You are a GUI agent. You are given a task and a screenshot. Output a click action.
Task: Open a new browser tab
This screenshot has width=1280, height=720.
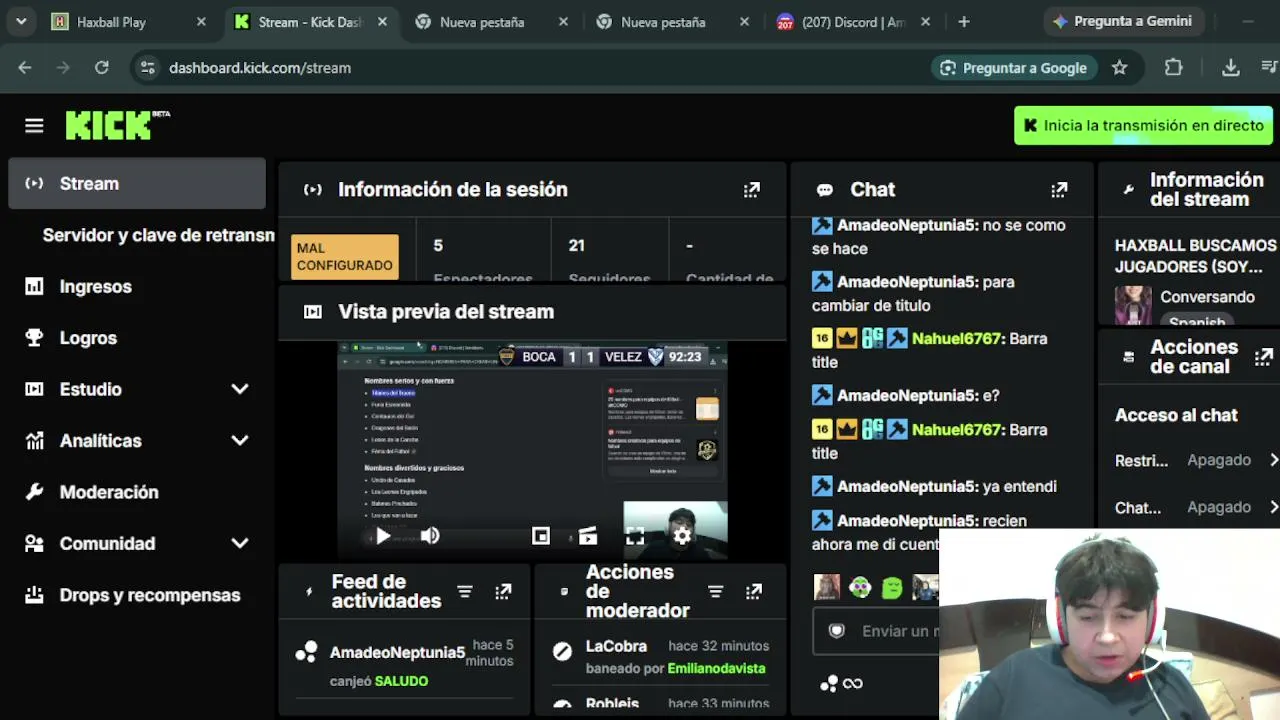point(964,22)
